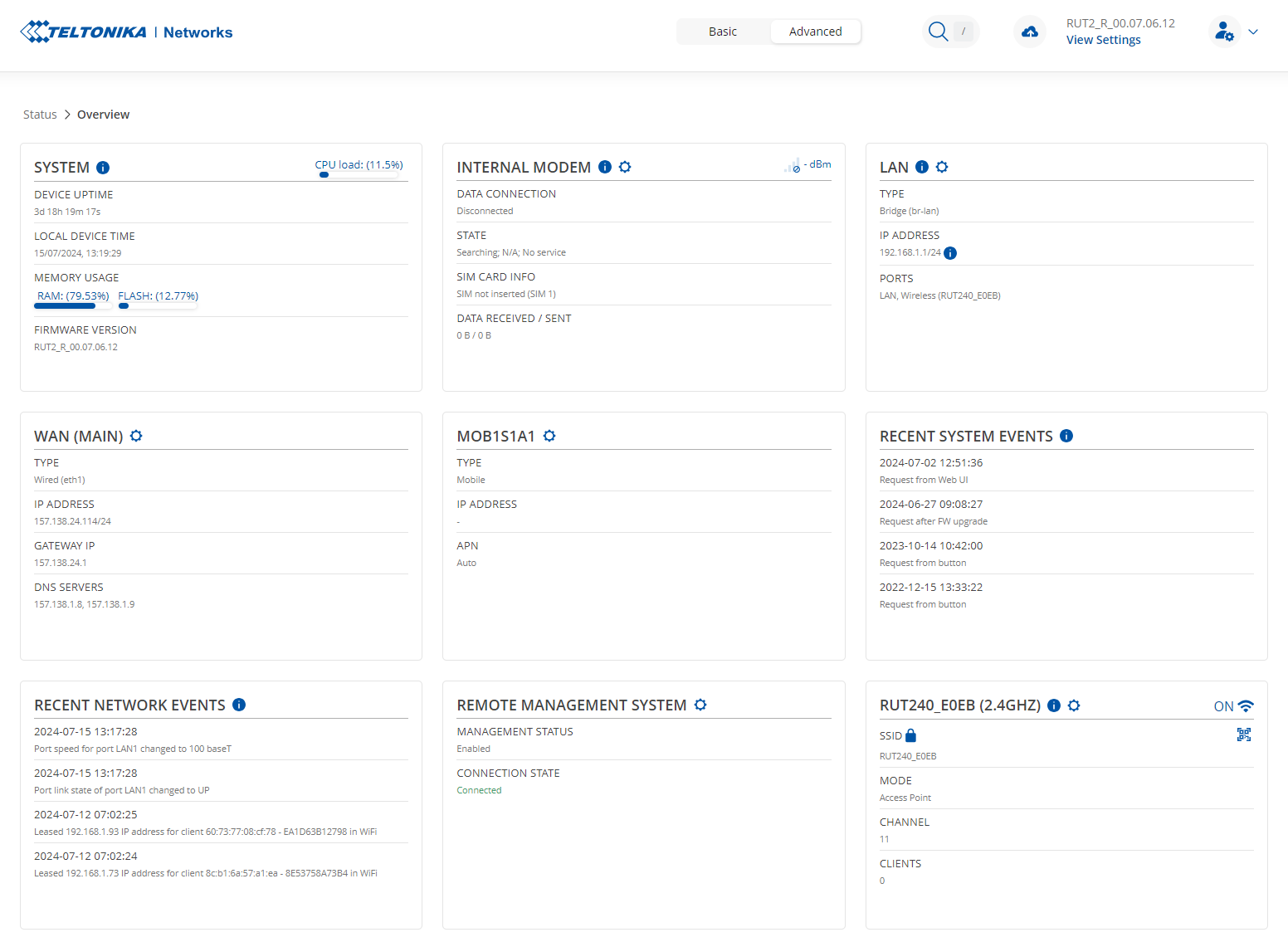Click the LAN settings gear icon
Viewport: 1288px width, 942px height.
[x=942, y=167]
